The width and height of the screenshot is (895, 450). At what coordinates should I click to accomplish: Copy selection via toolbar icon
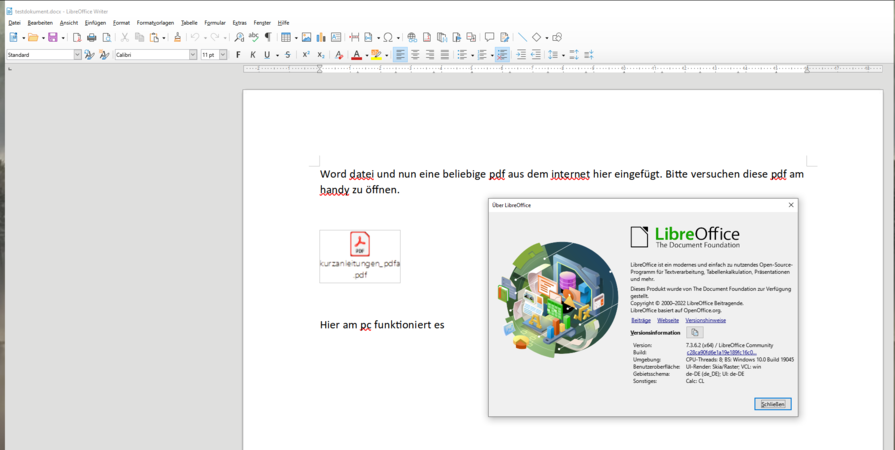point(139,38)
